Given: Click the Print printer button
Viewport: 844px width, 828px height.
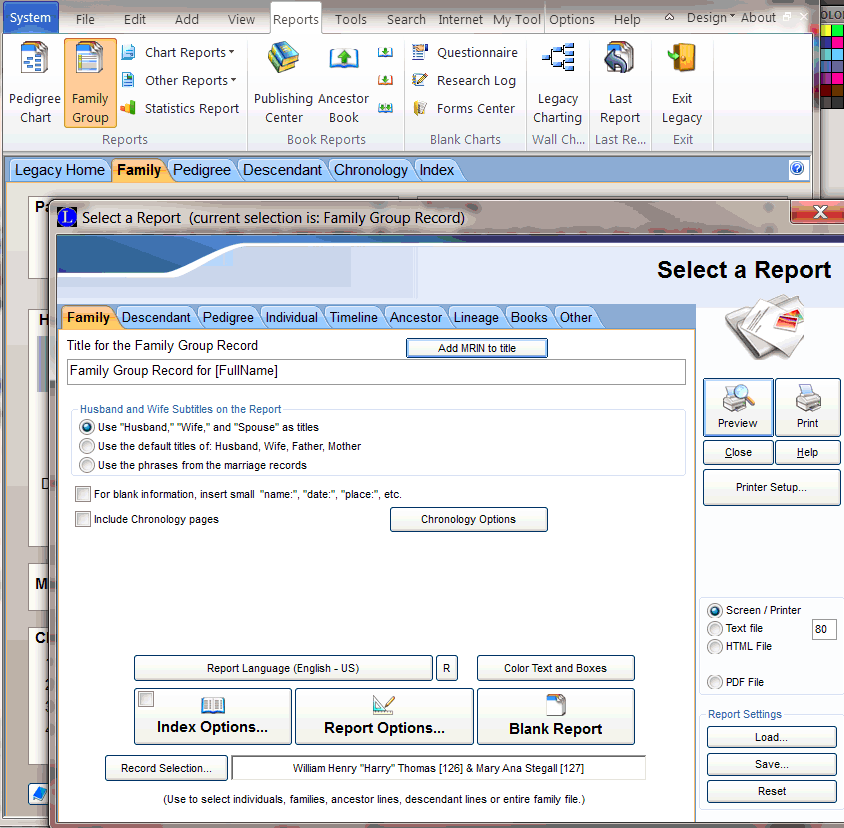Looking at the screenshot, I should tap(807, 407).
